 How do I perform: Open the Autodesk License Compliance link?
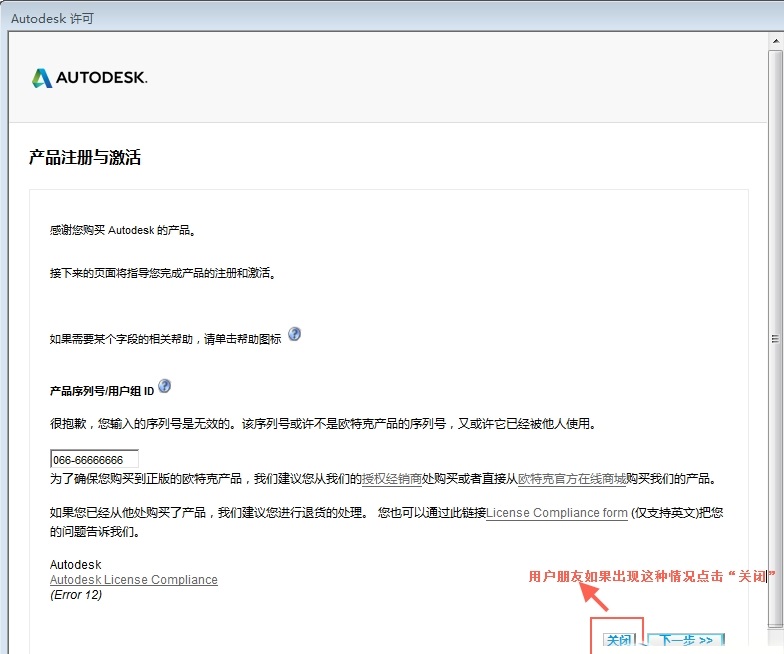tap(134, 580)
